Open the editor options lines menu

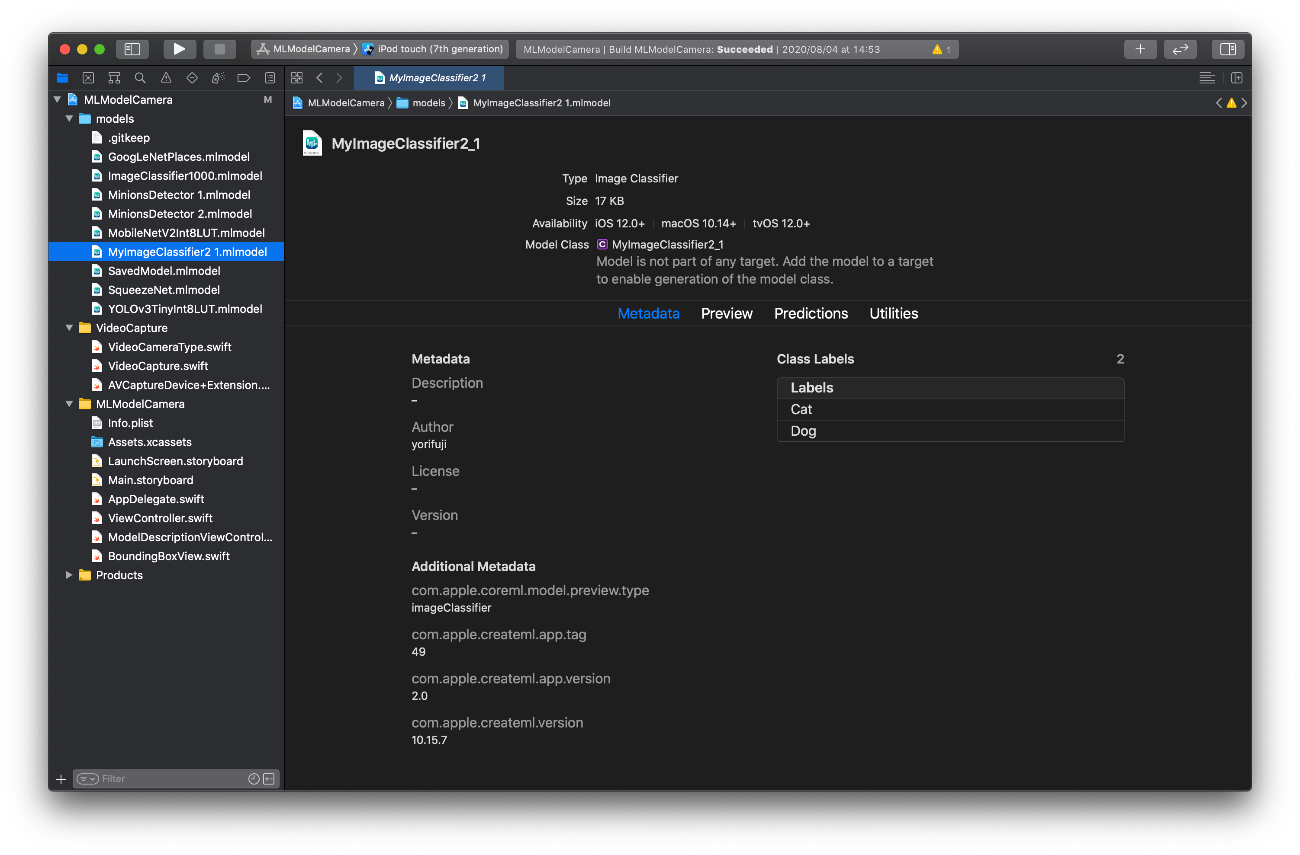pyautogui.click(x=1207, y=78)
